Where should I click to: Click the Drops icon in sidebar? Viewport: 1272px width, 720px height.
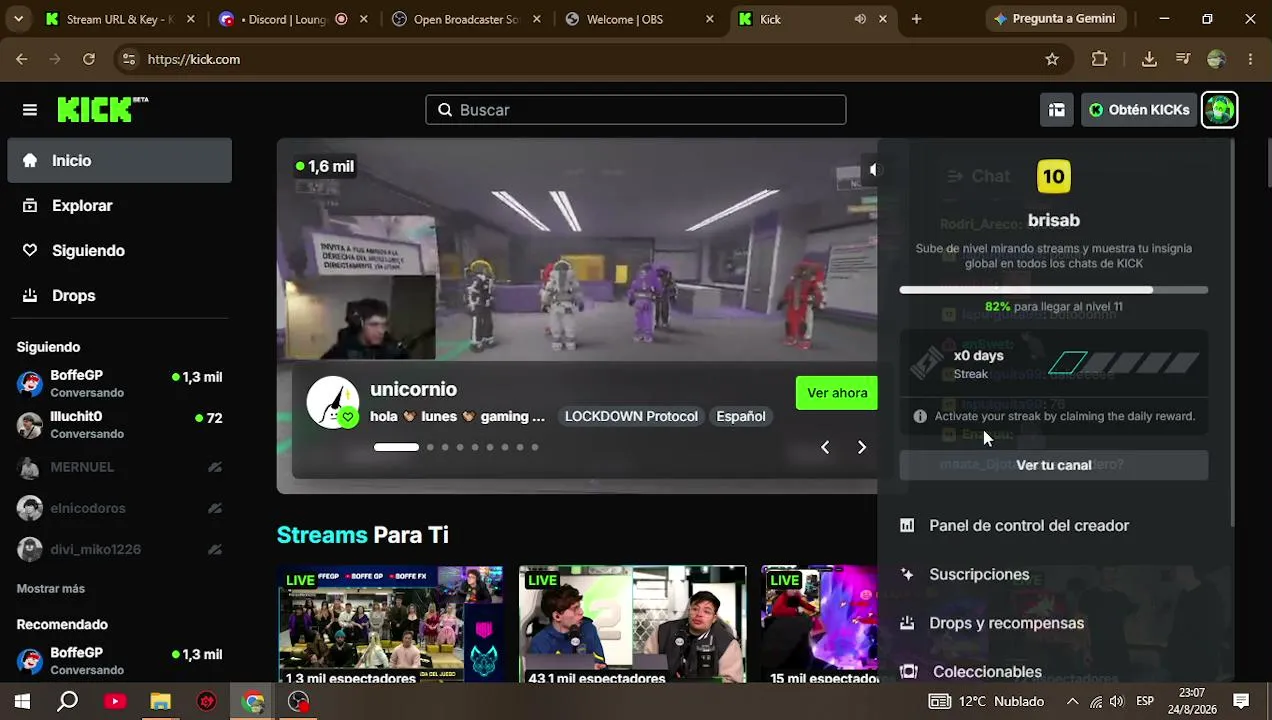(30, 295)
